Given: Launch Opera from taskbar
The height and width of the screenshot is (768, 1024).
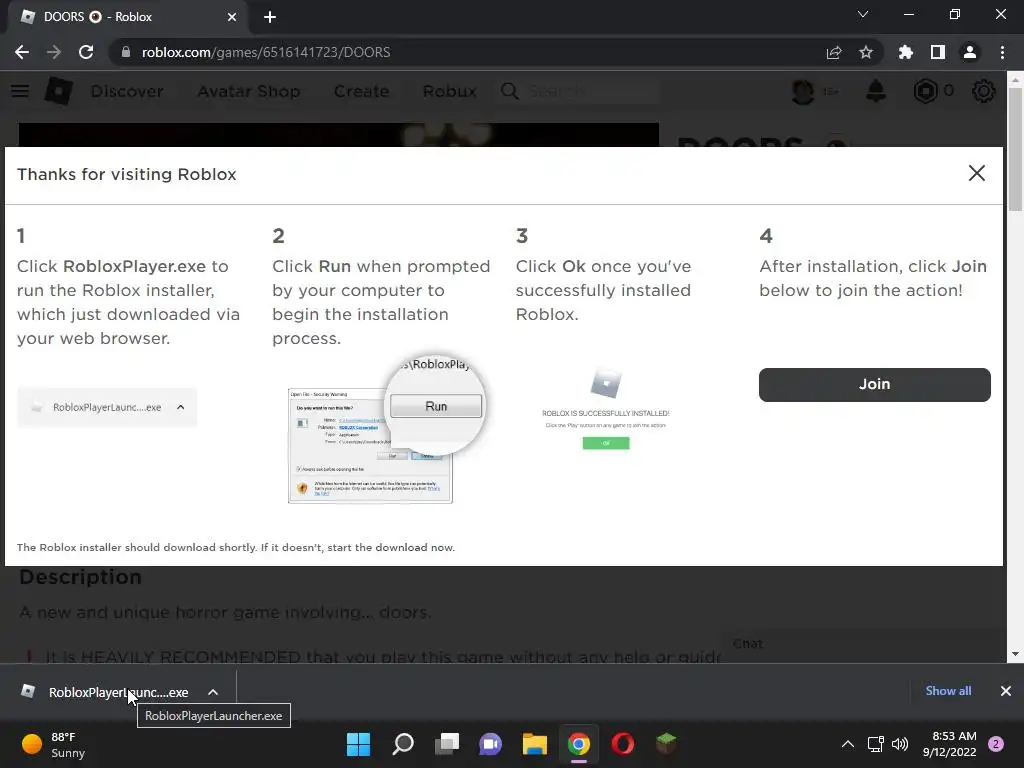Looking at the screenshot, I should 623,744.
